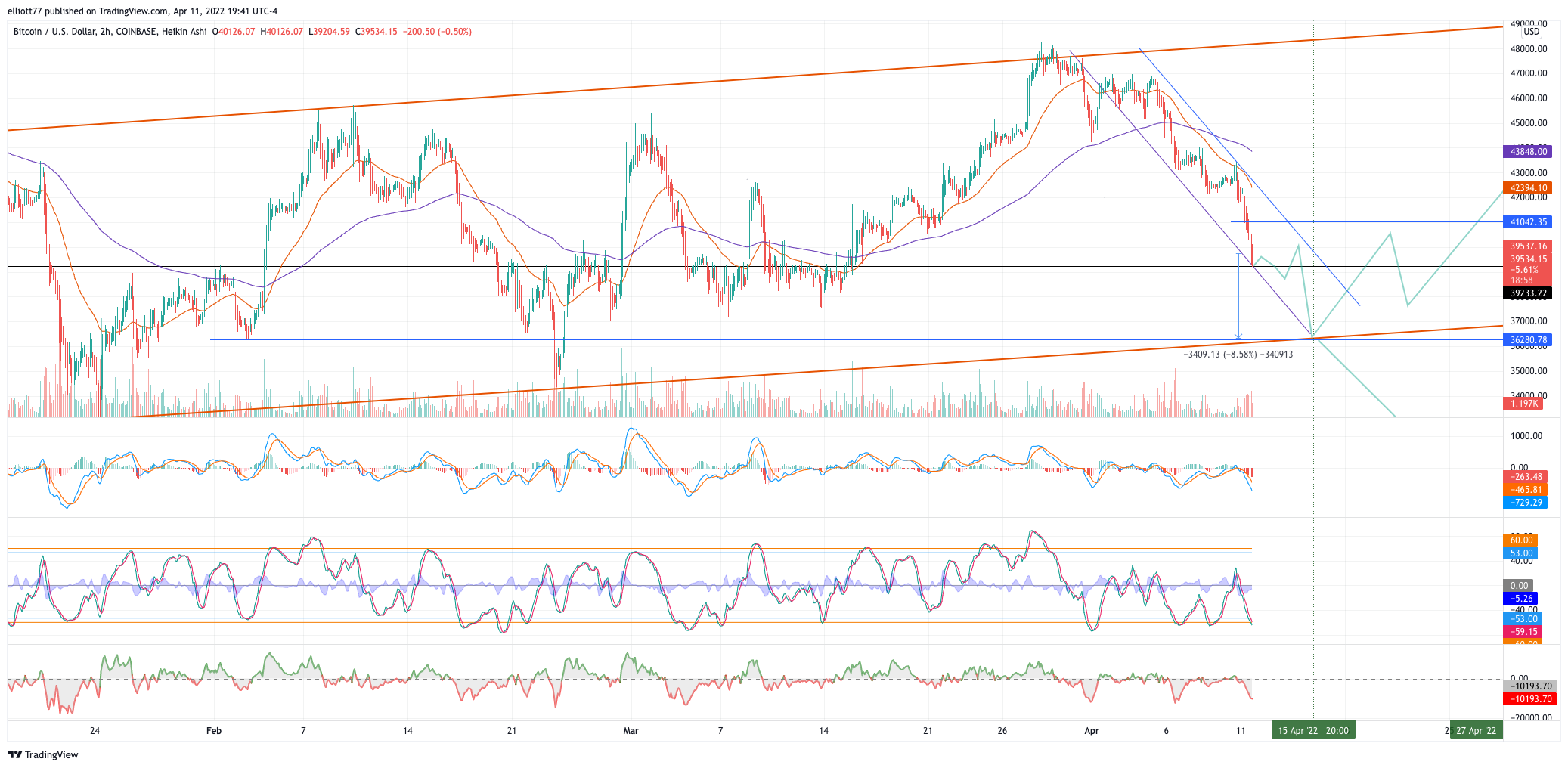
Task: Click the blue 41042.35 price label
Action: click(x=1527, y=222)
